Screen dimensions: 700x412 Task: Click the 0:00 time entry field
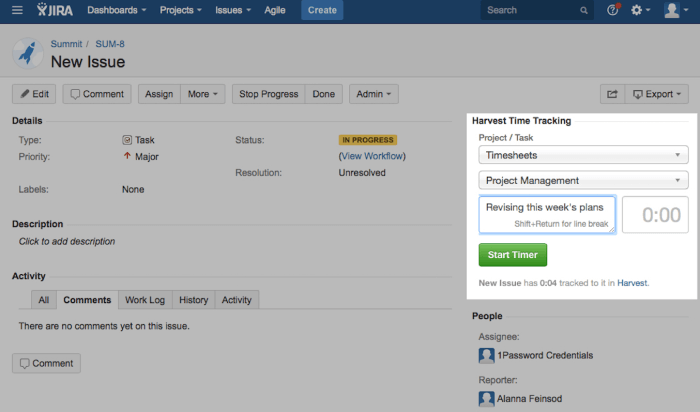point(655,215)
